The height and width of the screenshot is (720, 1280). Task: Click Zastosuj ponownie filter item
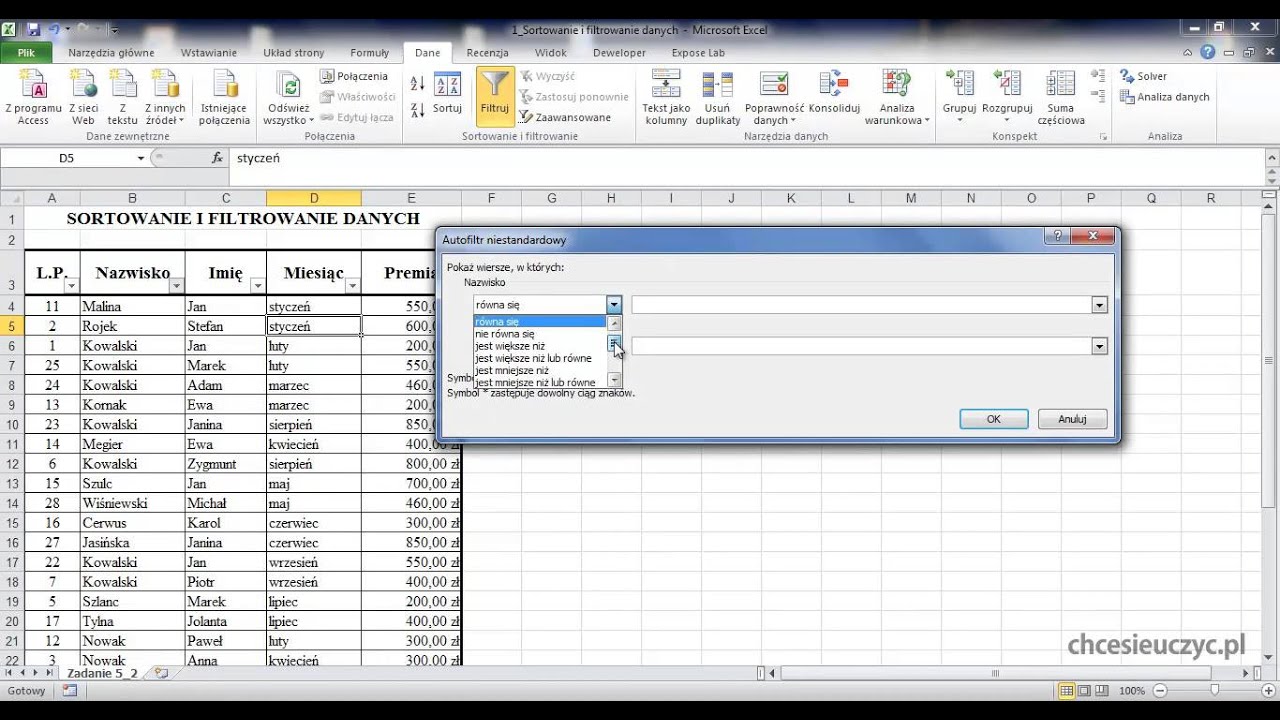574,97
